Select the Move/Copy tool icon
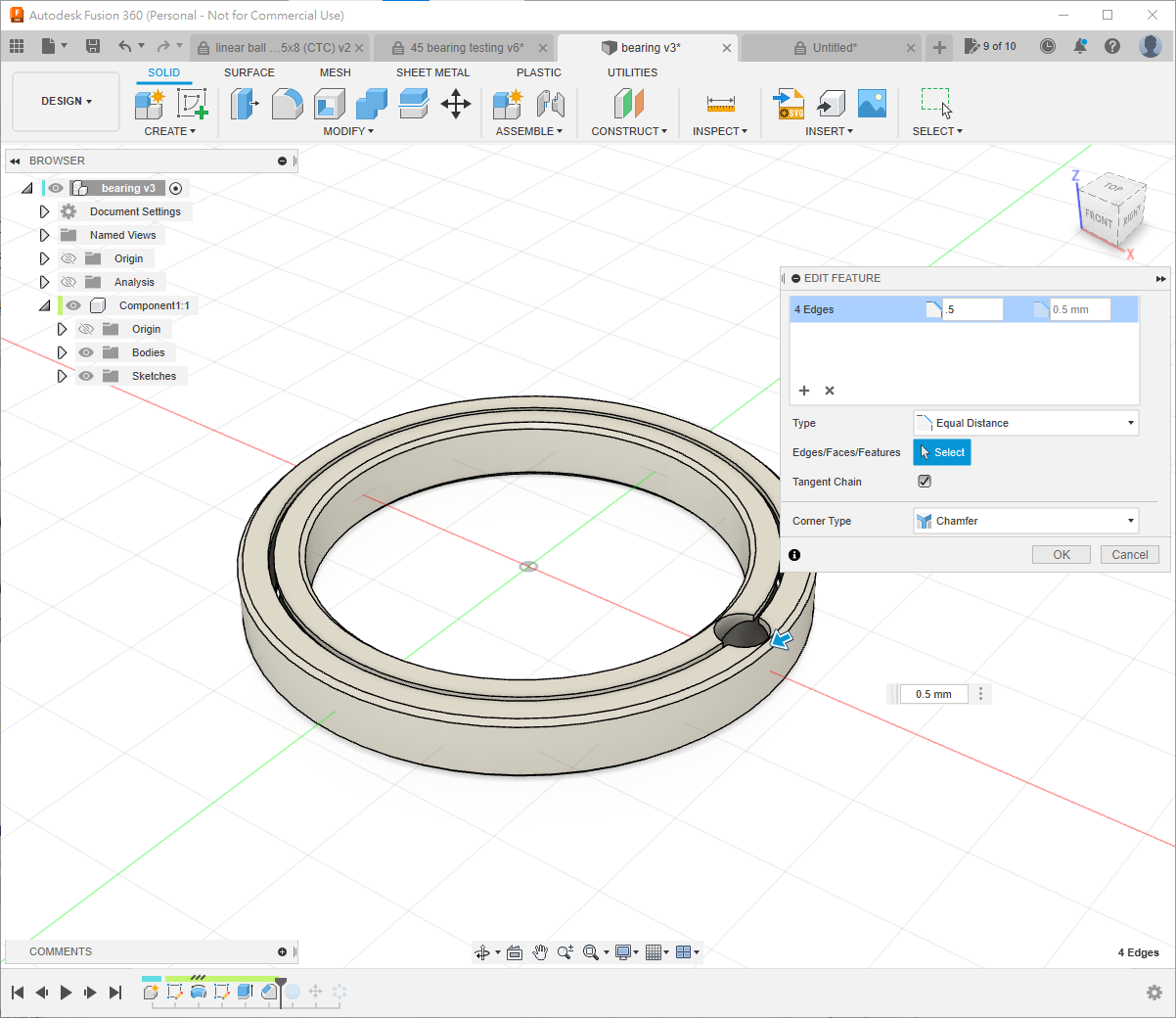This screenshot has height=1018, width=1176. coord(456,104)
